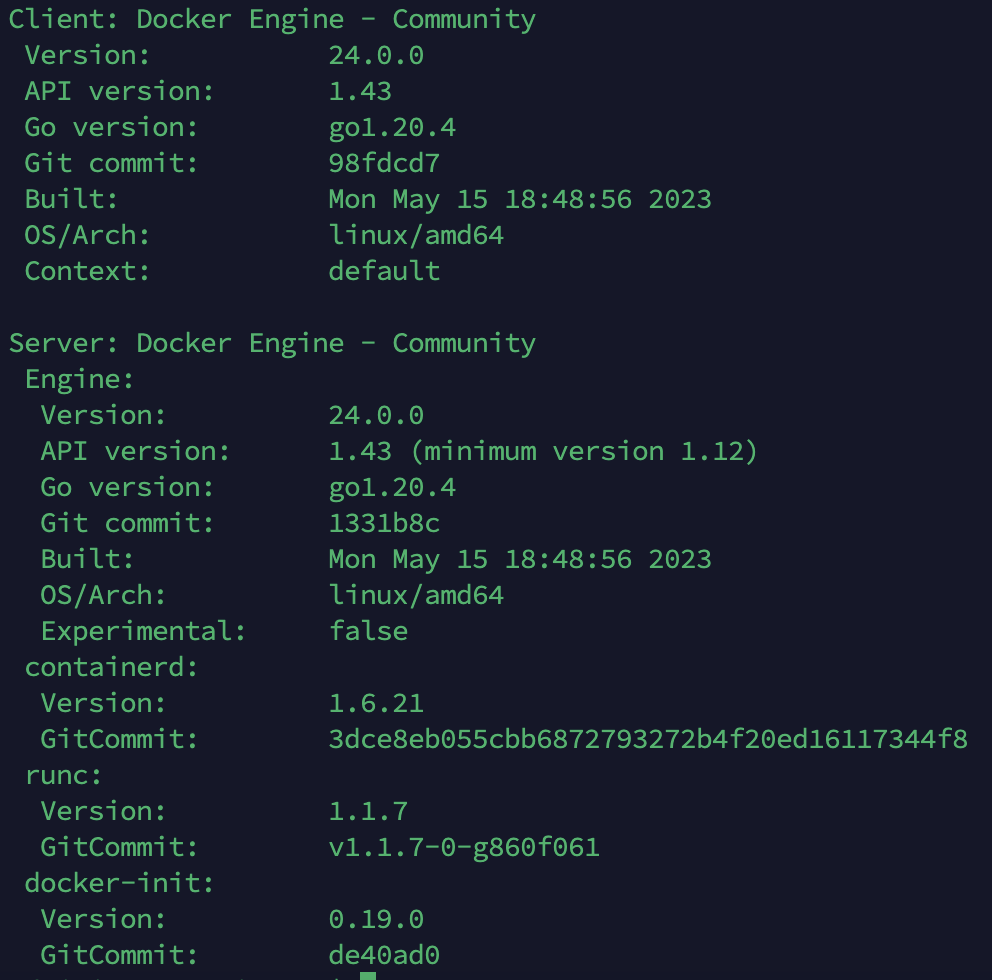Click the Client API version 1.43
The image size is (992, 980).
360,92
